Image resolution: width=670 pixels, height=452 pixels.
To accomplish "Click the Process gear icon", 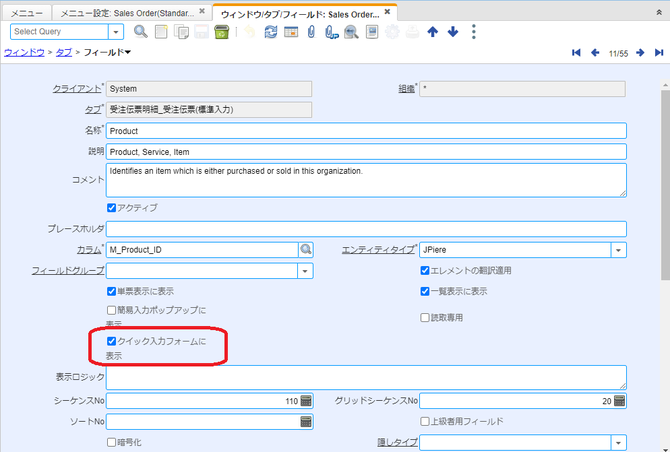I will pyautogui.click(x=392, y=32).
